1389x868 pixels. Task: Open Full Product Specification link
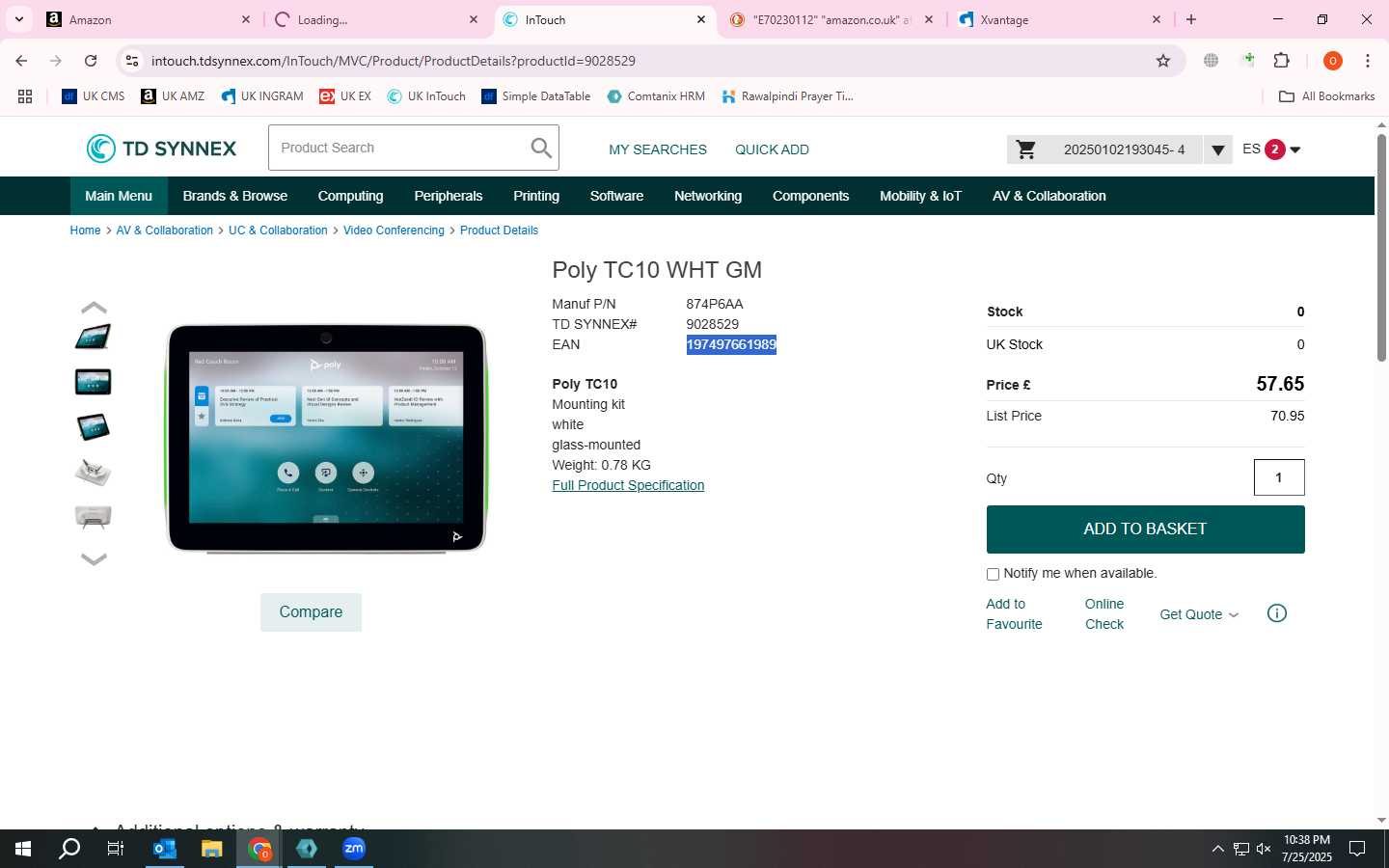[628, 485]
